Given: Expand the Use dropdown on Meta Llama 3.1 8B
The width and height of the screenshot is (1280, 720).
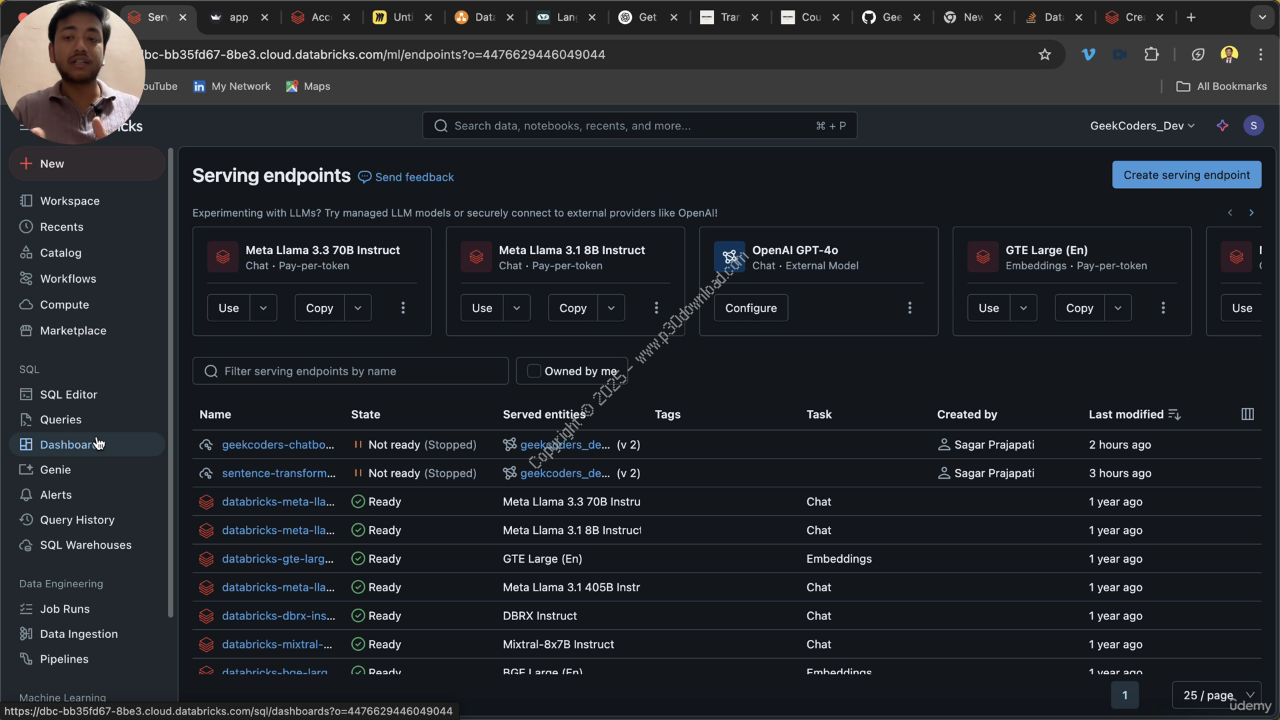Looking at the screenshot, I should (x=517, y=308).
